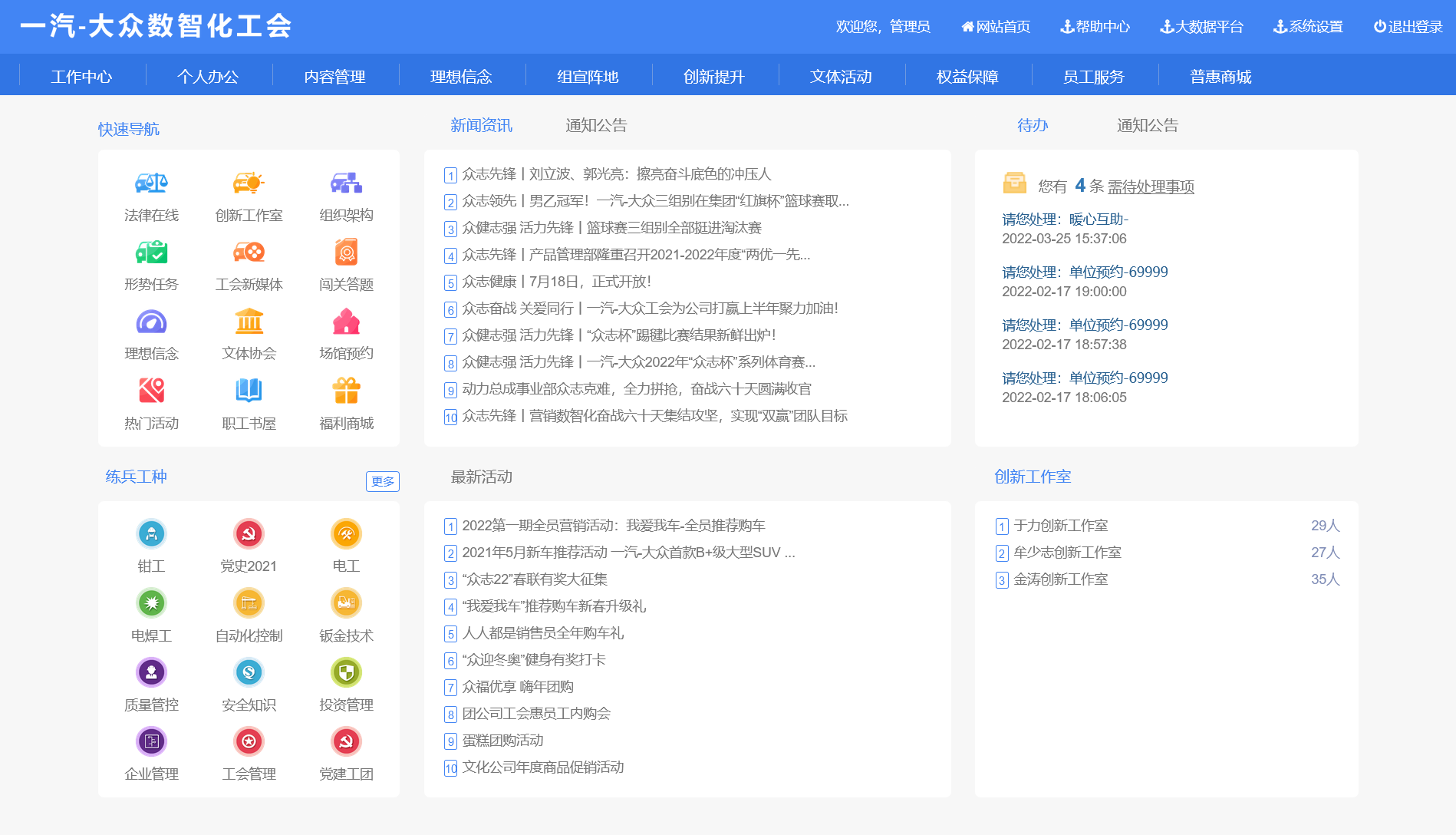Click the 理想信念 gauge icon
This screenshot has width=1456, height=835.
(x=151, y=322)
